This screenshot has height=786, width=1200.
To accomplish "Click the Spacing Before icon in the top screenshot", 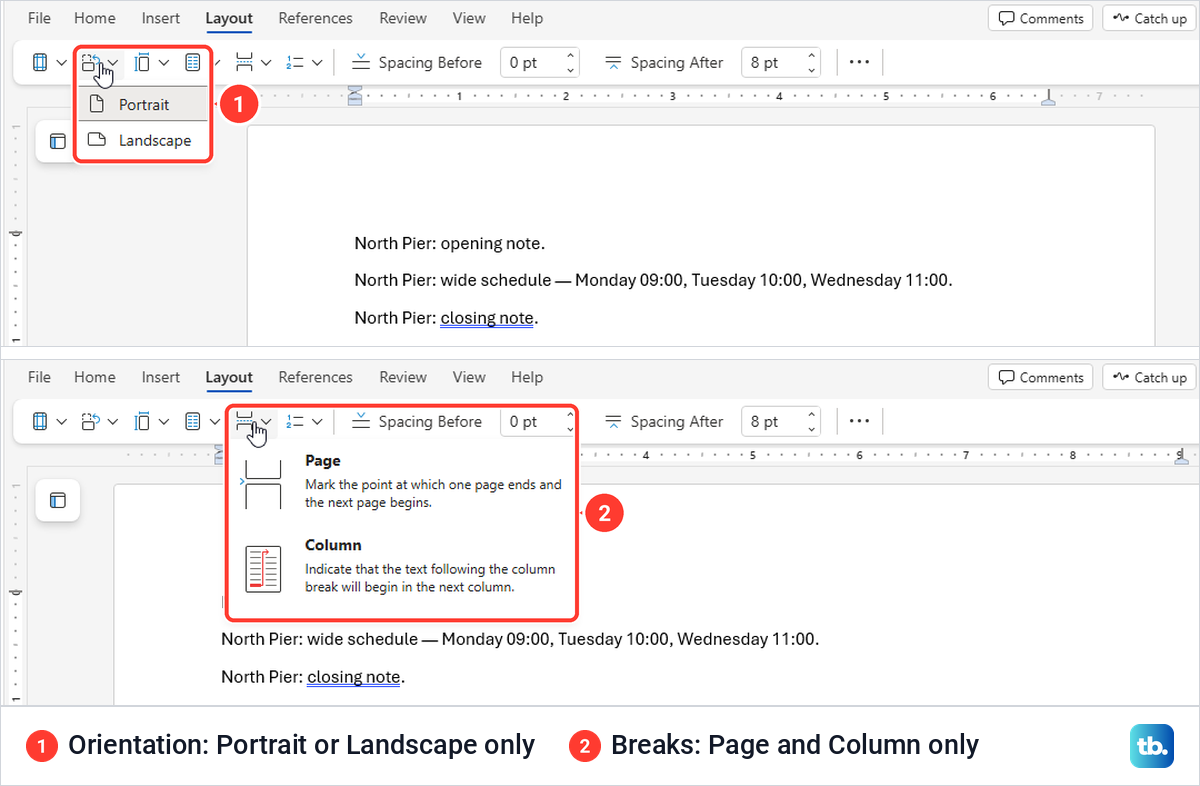I will pos(362,62).
